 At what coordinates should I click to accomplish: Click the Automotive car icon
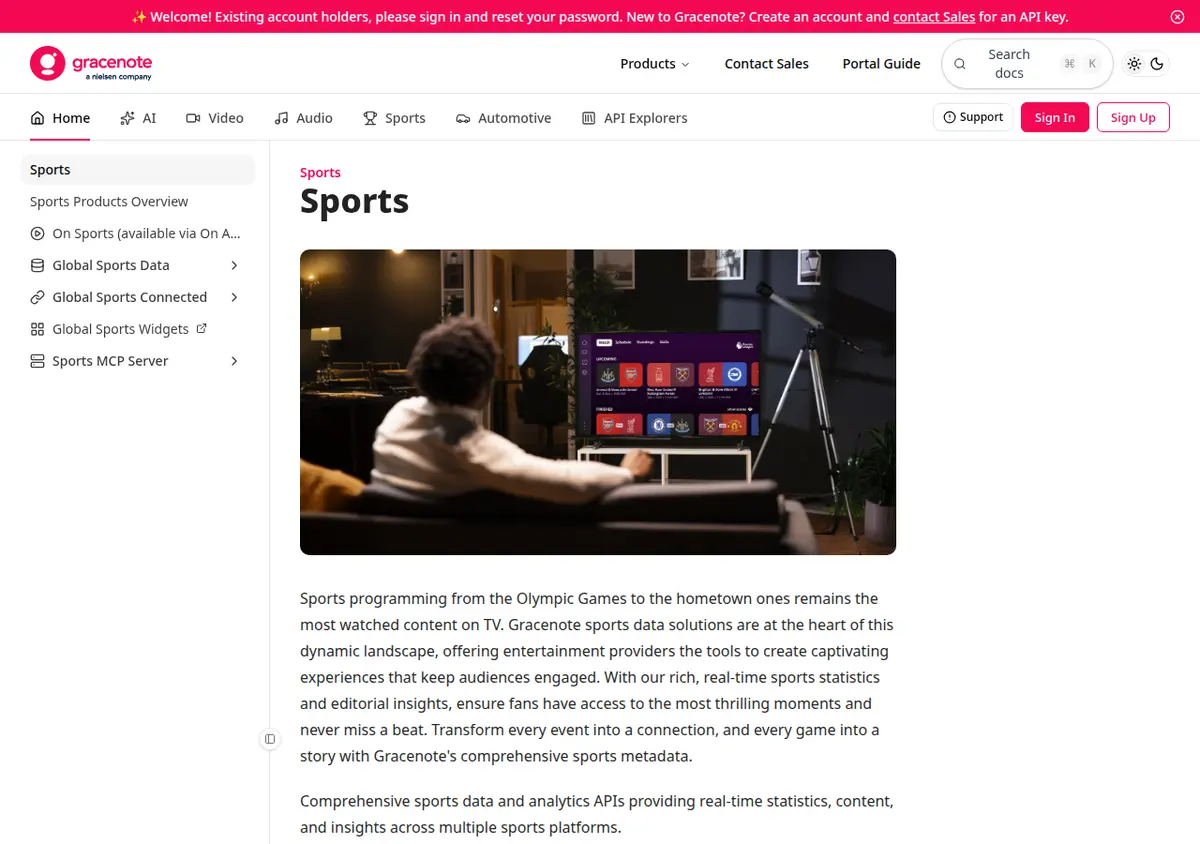click(463, 118)
